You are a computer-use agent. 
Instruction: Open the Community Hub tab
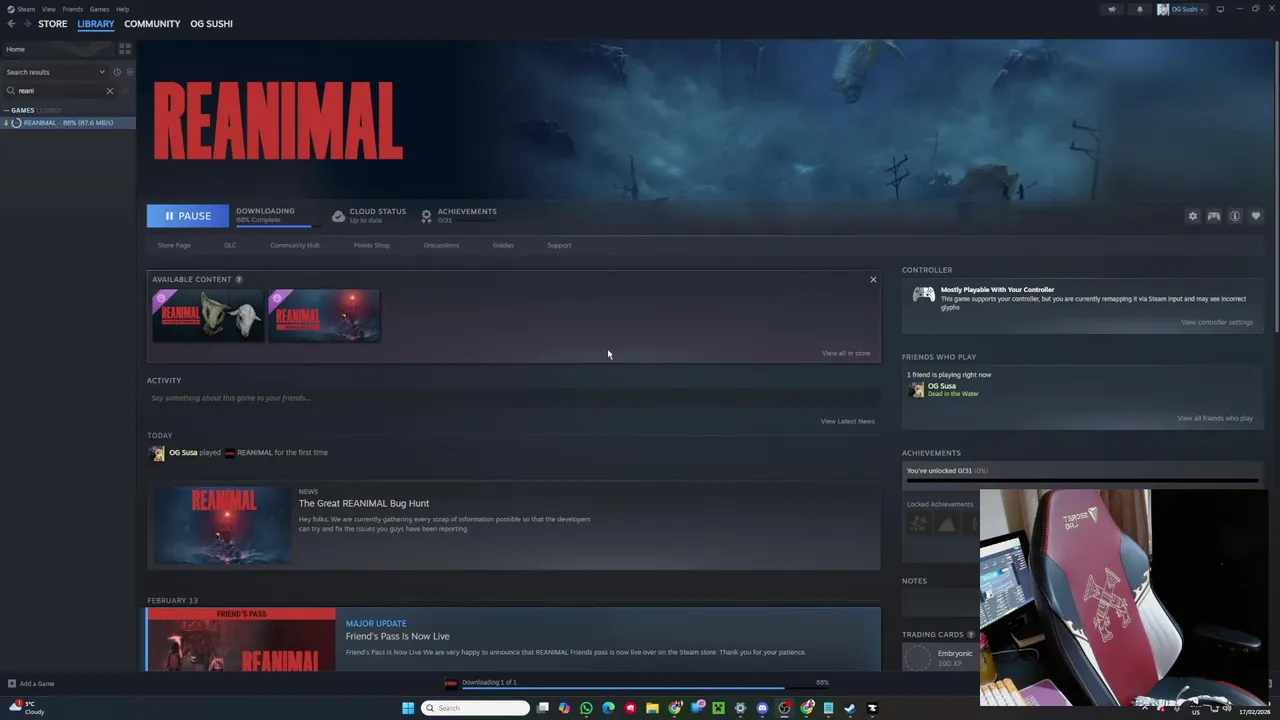coord(295,245)
